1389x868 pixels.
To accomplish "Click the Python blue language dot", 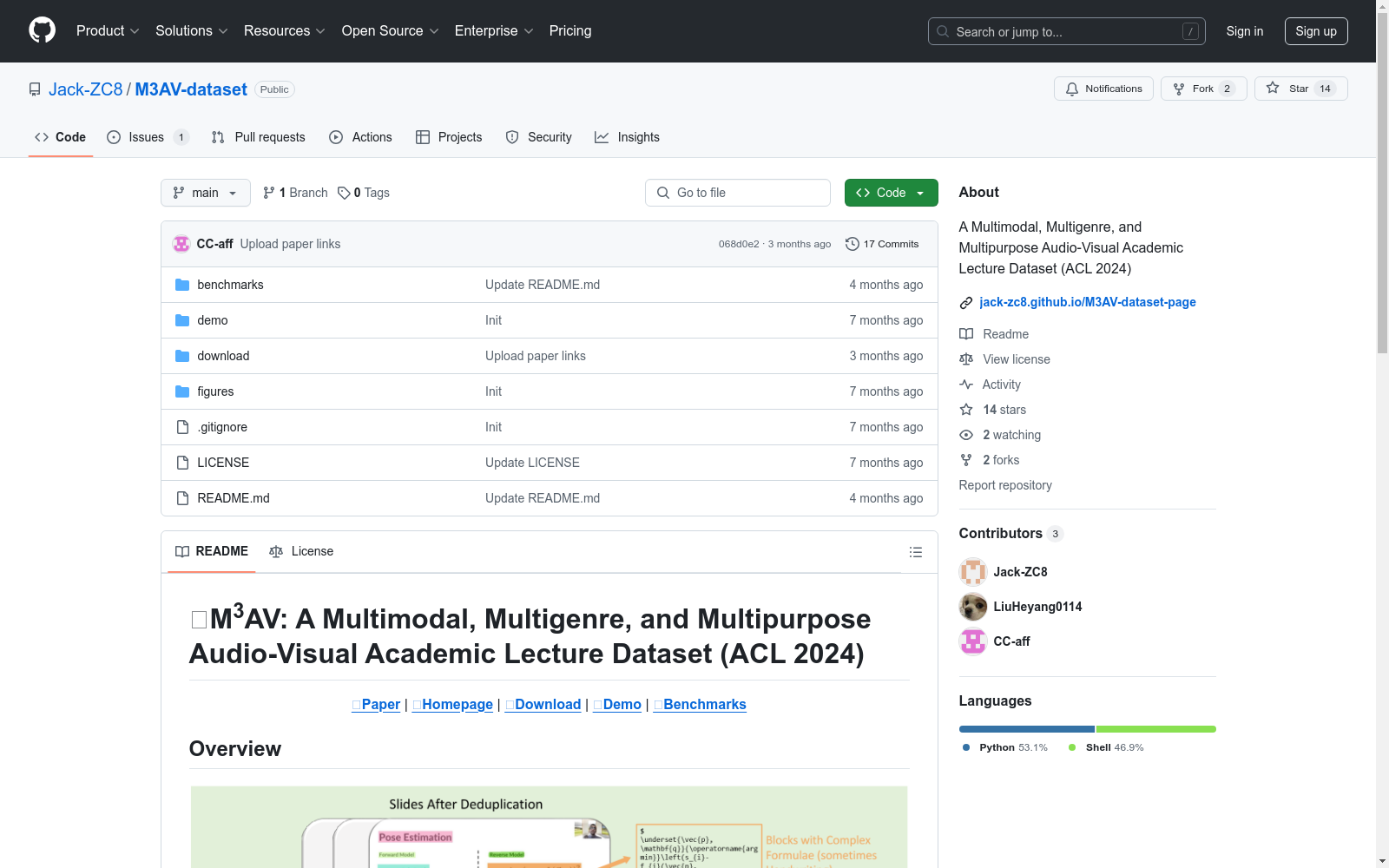I will (x=966, y=747).
